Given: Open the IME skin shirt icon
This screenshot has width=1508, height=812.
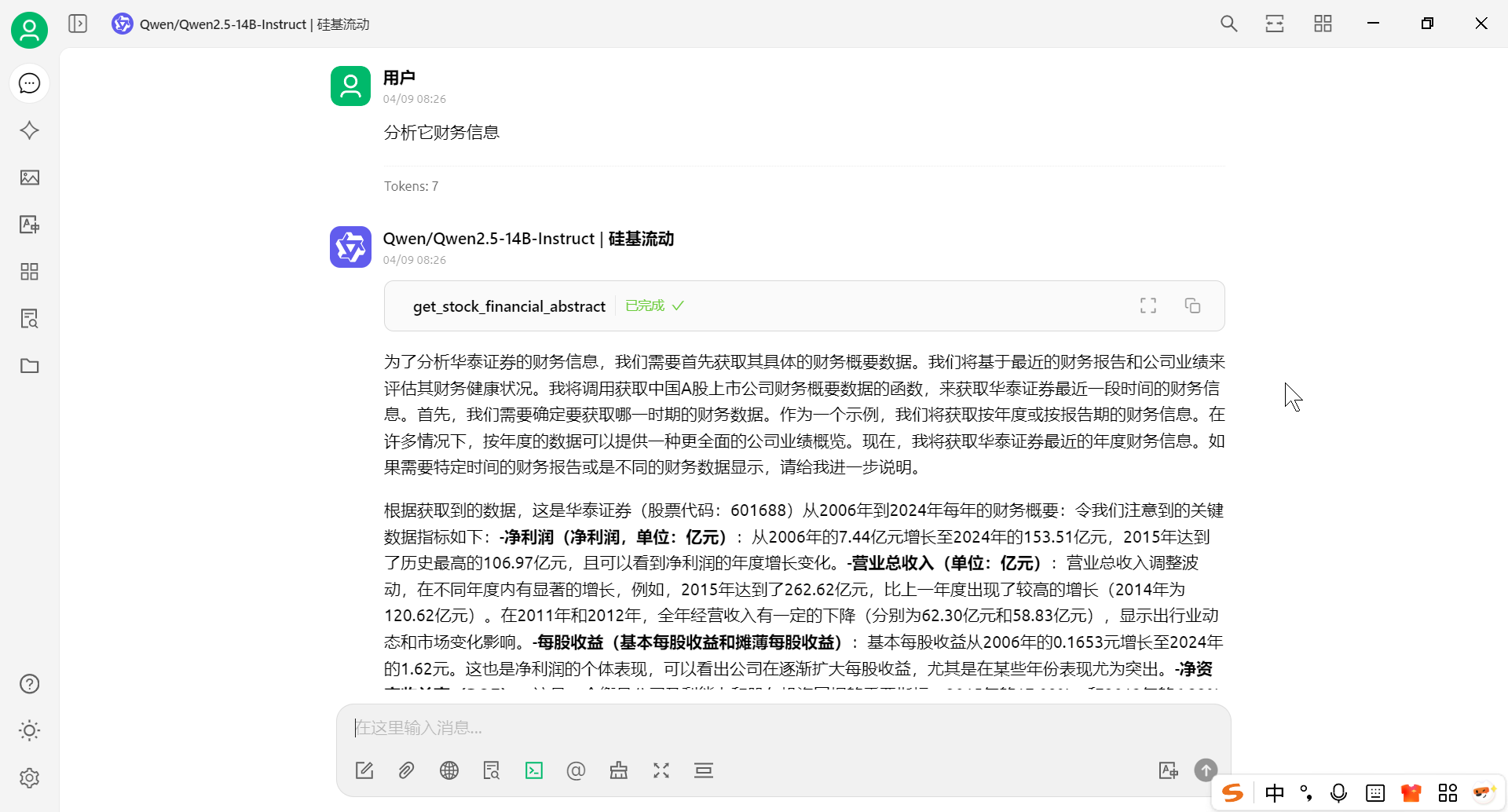Looking at the screenshot, I should click(1411, 793).
